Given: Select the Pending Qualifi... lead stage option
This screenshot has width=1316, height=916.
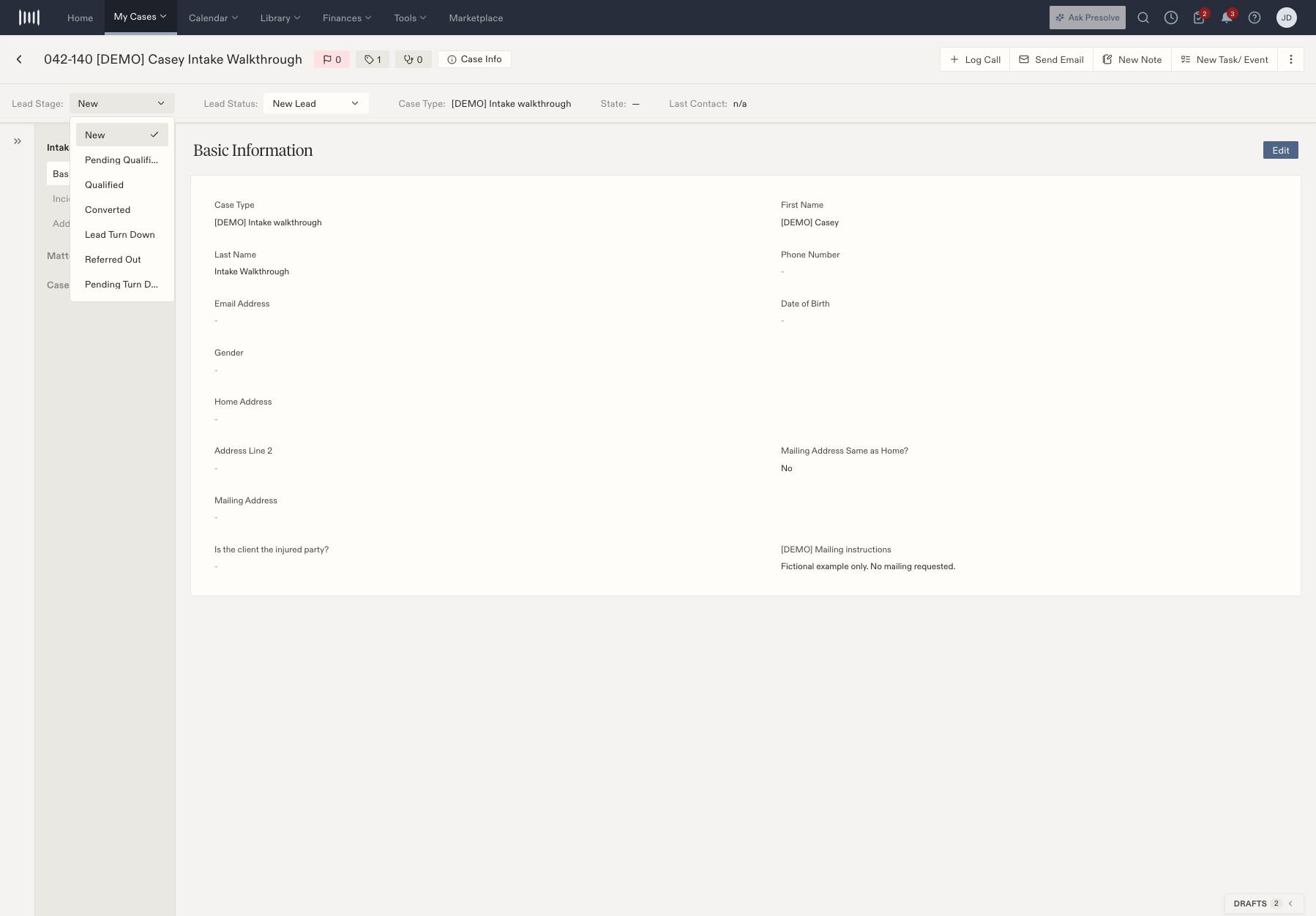Looking at the screenshot, I should pyautogui.click(x=122, y=159).
